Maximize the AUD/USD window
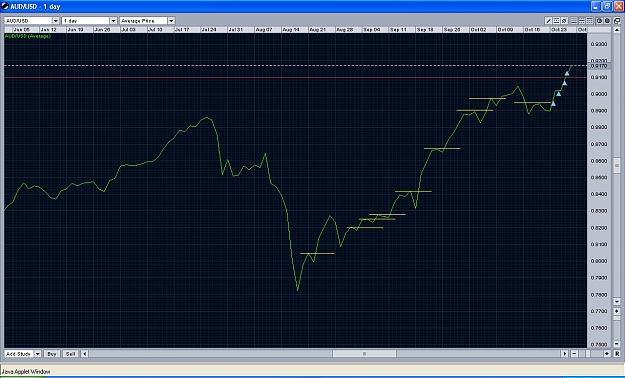The width and height of the screenshot is (625, 378). click(607, 6)
